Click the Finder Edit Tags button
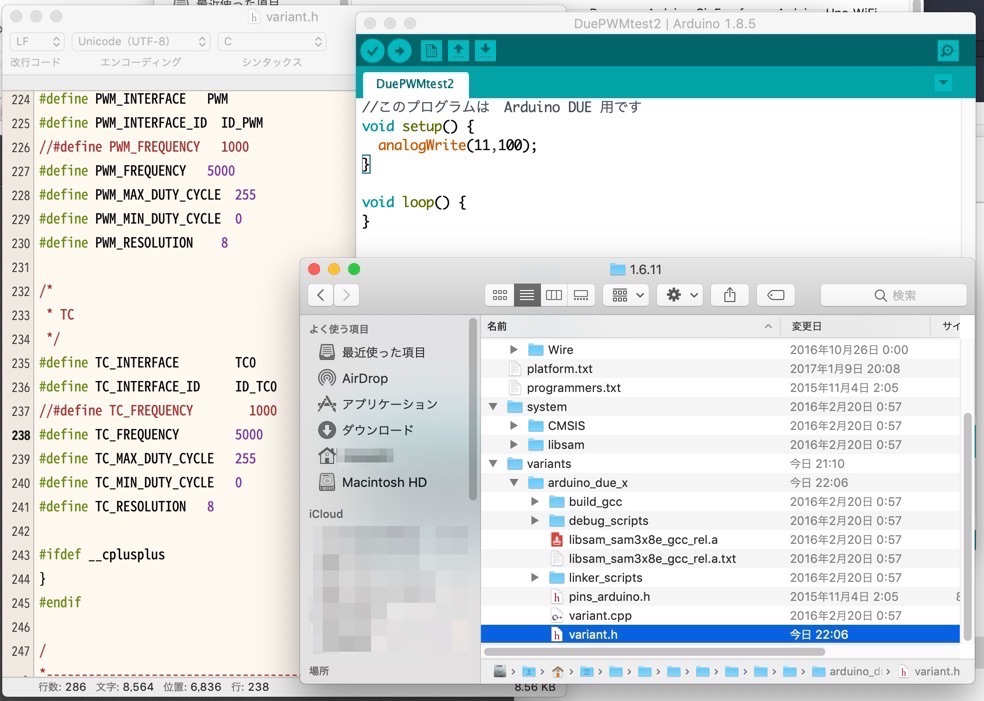 pyautogui.click(x=776, y=295)
